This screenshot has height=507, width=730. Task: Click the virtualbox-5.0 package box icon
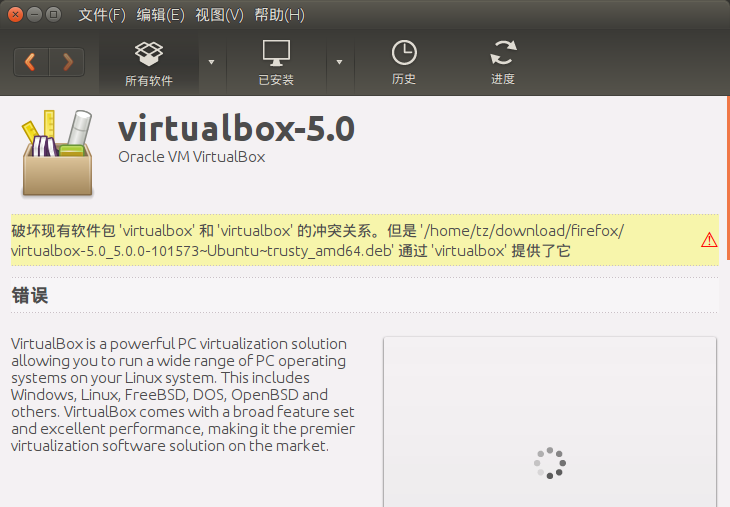(57, 153)
